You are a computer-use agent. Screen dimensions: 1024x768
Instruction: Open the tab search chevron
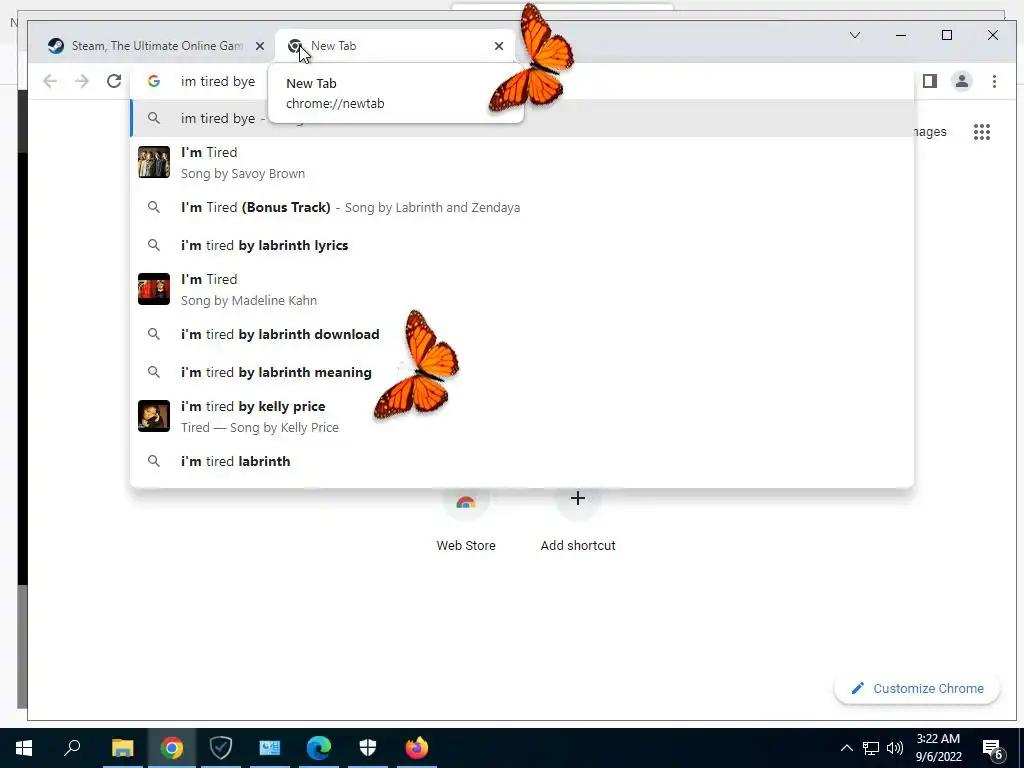(x=855, y=35)
